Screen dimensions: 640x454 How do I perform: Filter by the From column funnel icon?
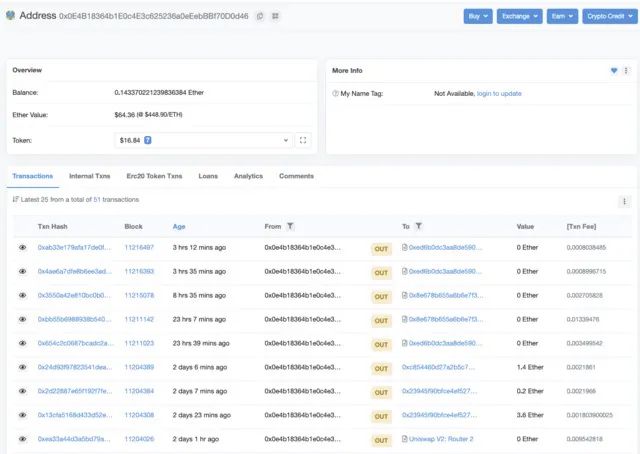click(x=290, y=226)
